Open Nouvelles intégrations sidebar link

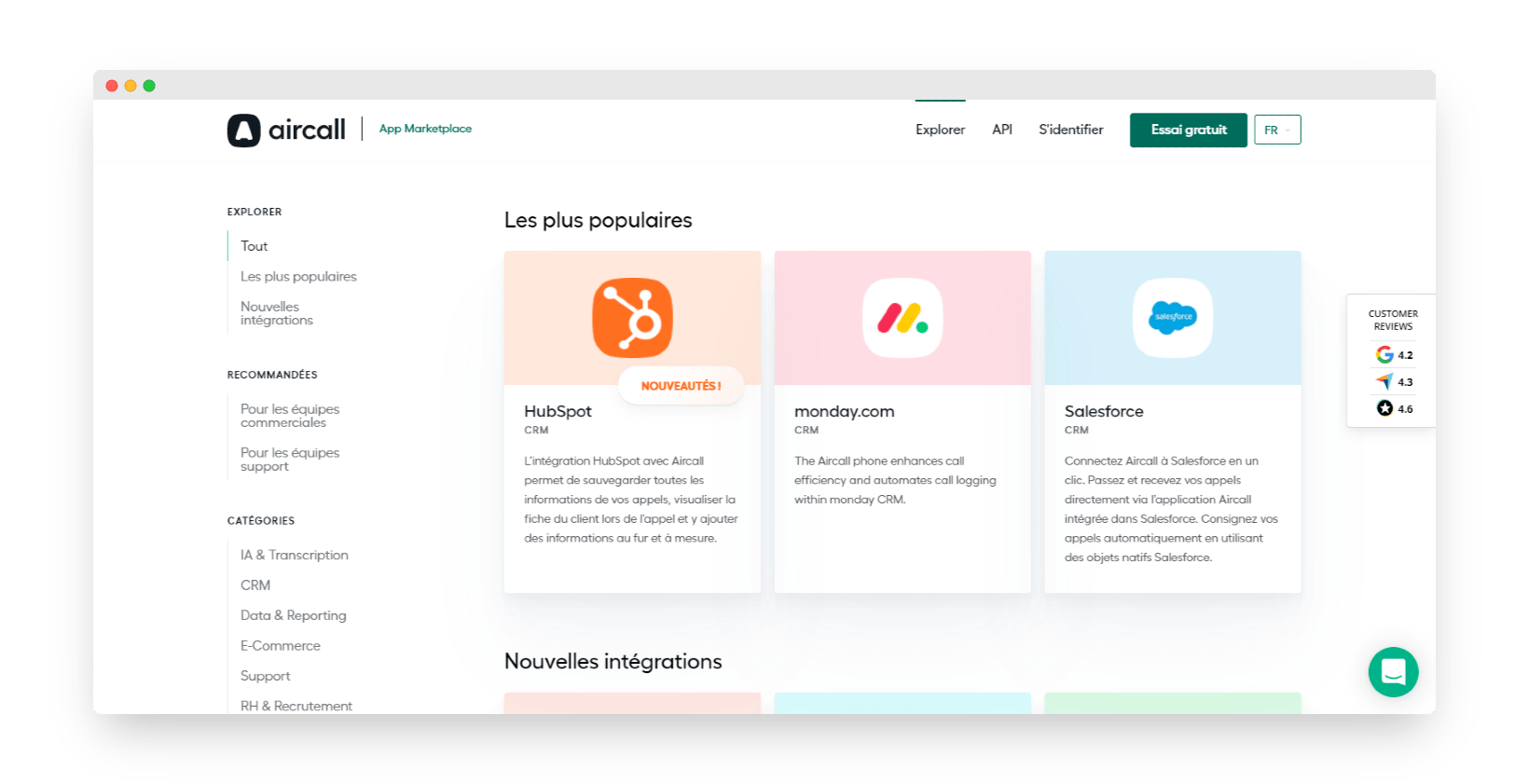(277, 313)
